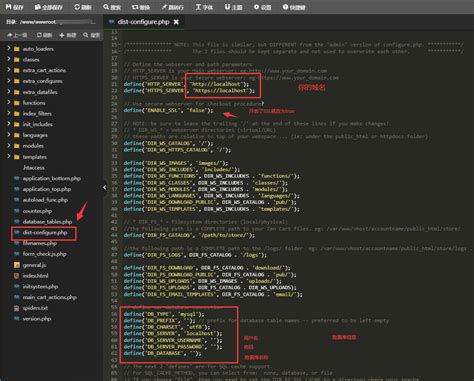
Task: Collapse the file sidebar with the arrow handle
Action: (105, 187)
